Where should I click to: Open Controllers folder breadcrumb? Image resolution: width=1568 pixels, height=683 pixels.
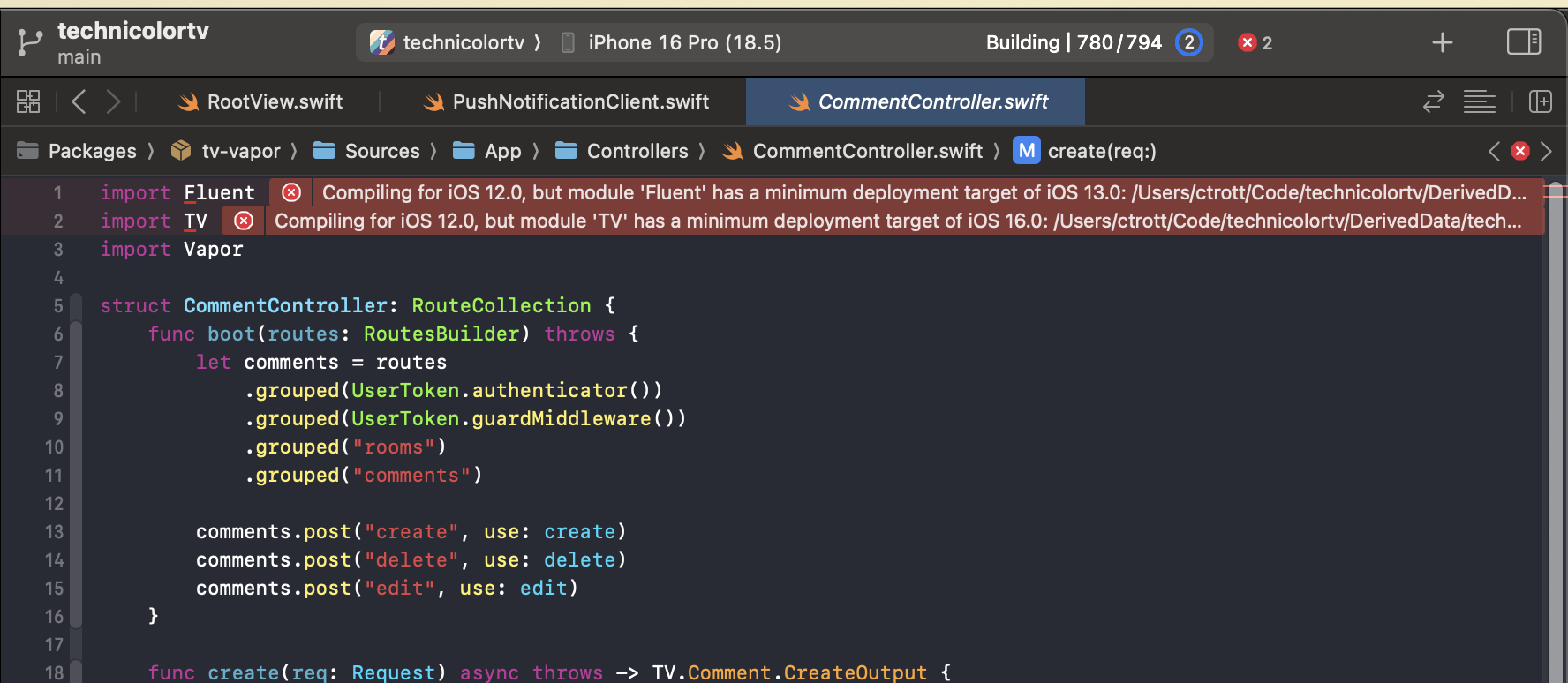tap(622, 151)
